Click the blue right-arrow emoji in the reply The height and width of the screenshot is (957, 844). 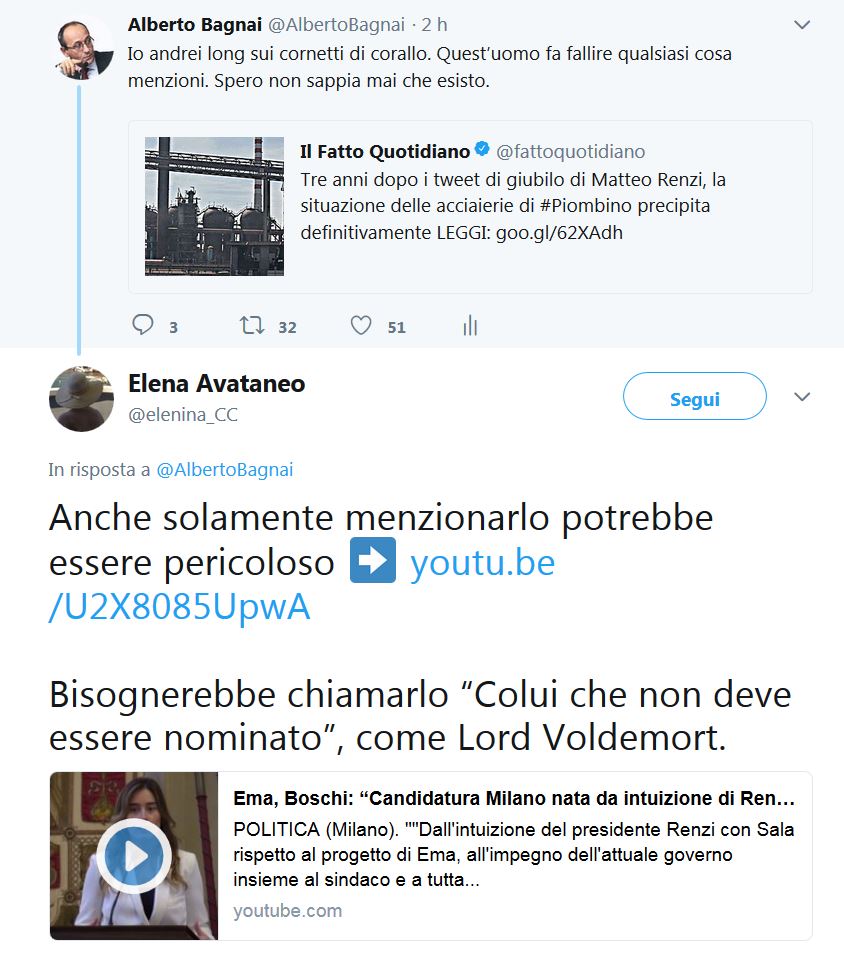pyautogui.click(x=372, y=560)
